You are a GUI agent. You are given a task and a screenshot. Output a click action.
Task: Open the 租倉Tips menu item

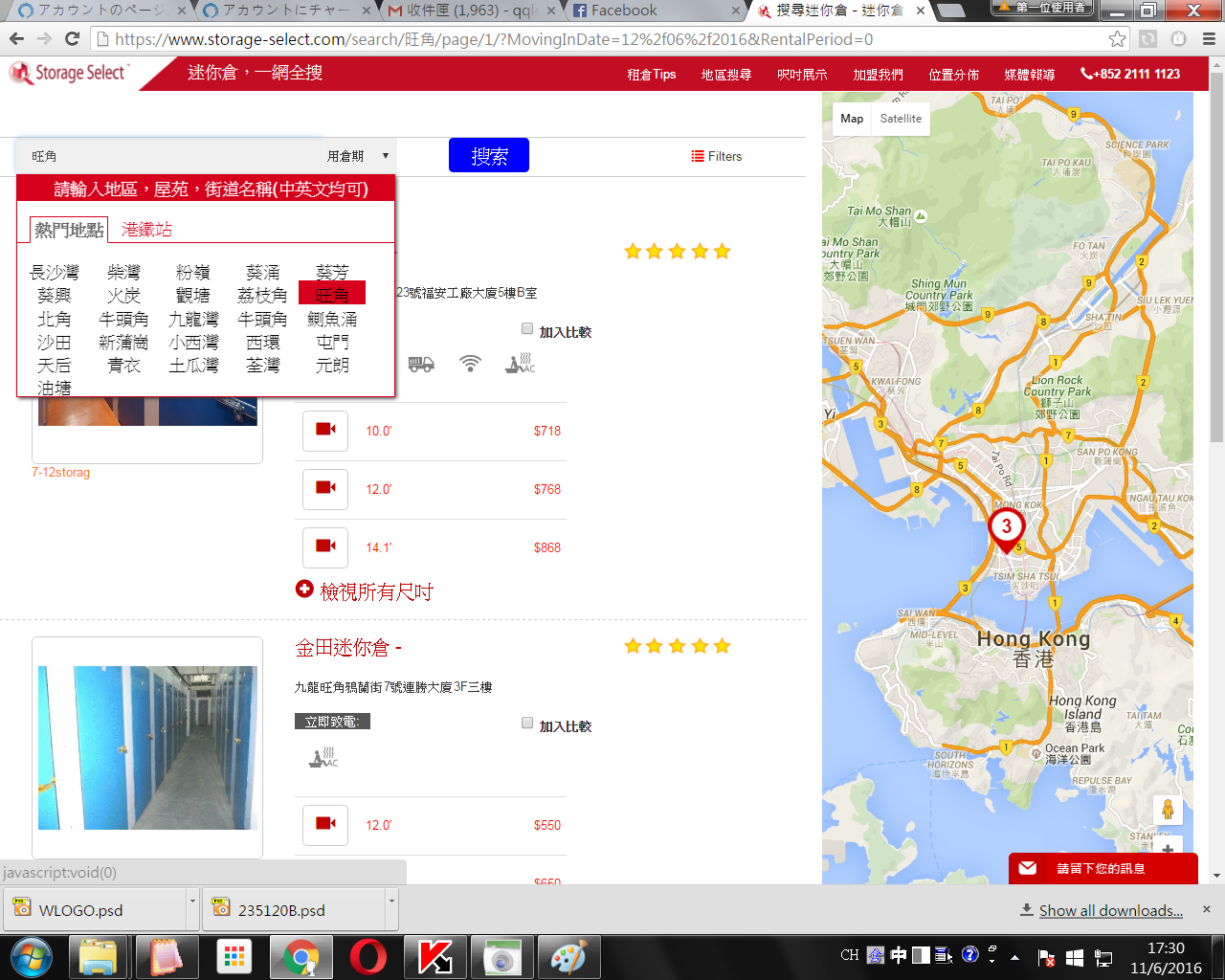click(651, 75)
